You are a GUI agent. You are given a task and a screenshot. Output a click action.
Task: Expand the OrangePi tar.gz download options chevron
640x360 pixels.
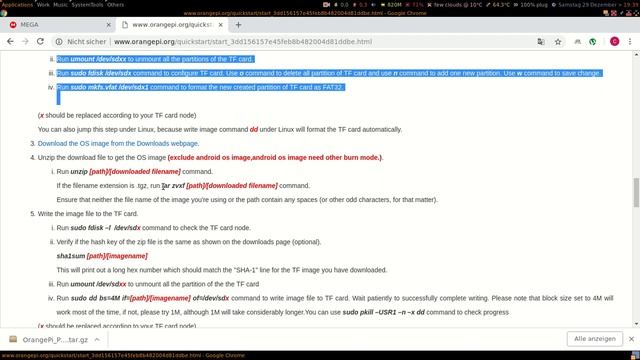click(97, 340)
